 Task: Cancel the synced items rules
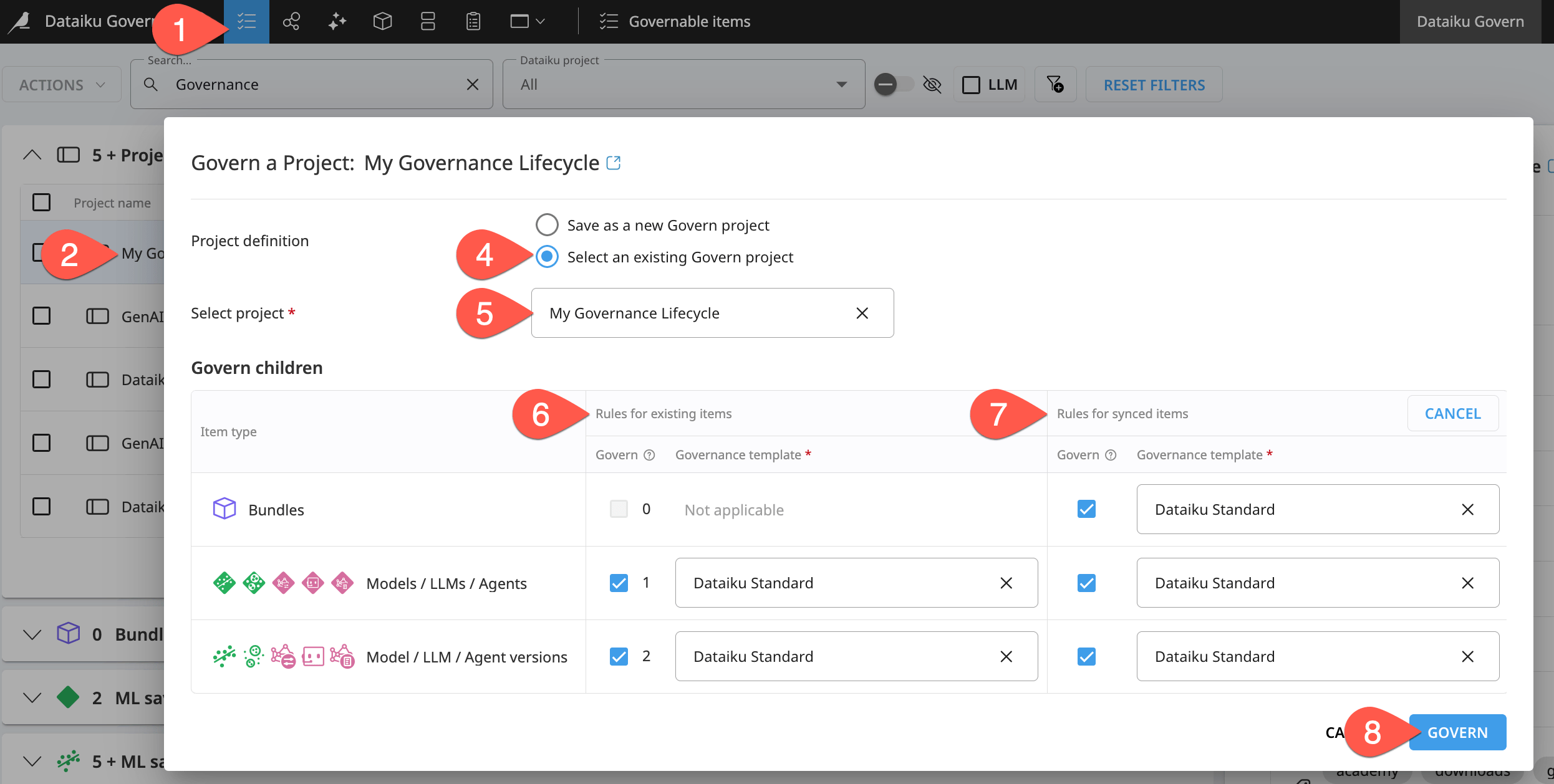point(1452,413)
